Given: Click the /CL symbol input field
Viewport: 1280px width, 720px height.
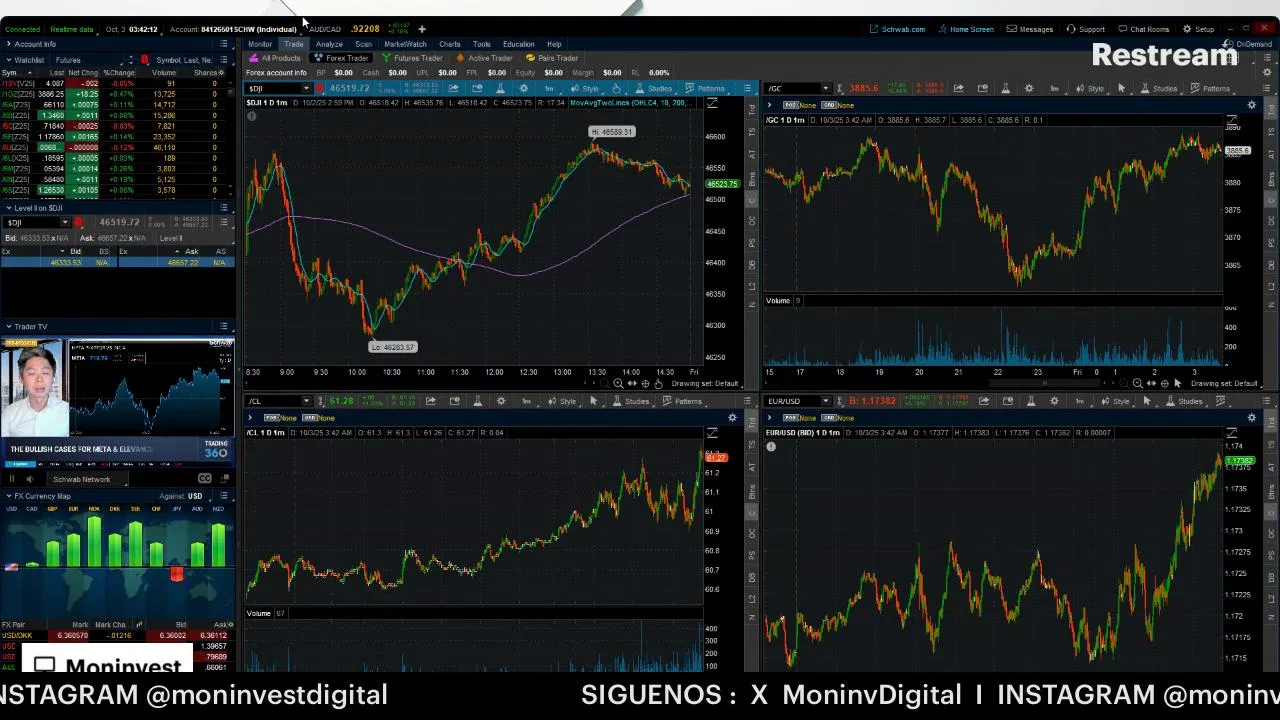Looking at the screenshot, I should point(271,401).
